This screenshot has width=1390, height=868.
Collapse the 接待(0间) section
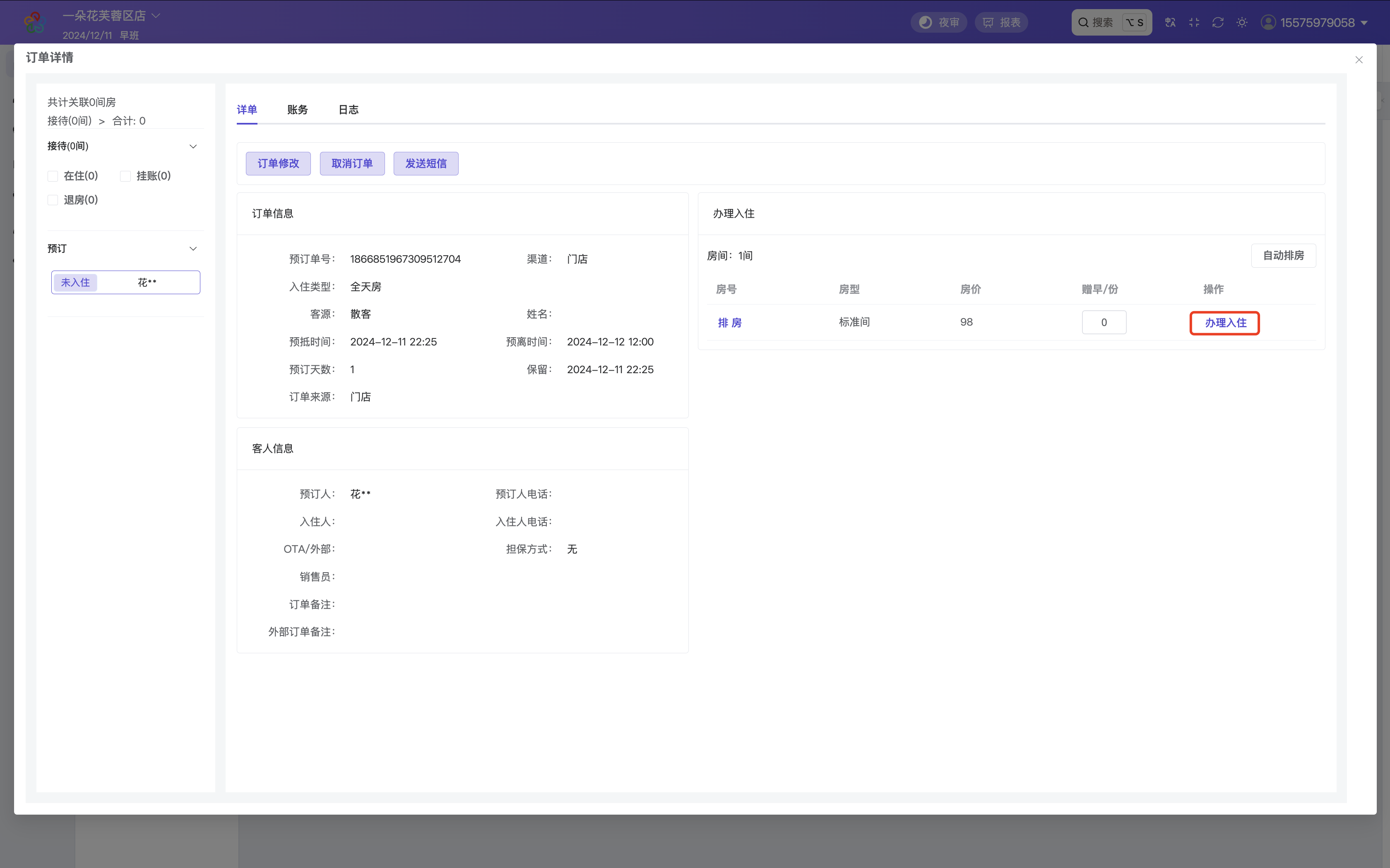[x=193, y=146]
